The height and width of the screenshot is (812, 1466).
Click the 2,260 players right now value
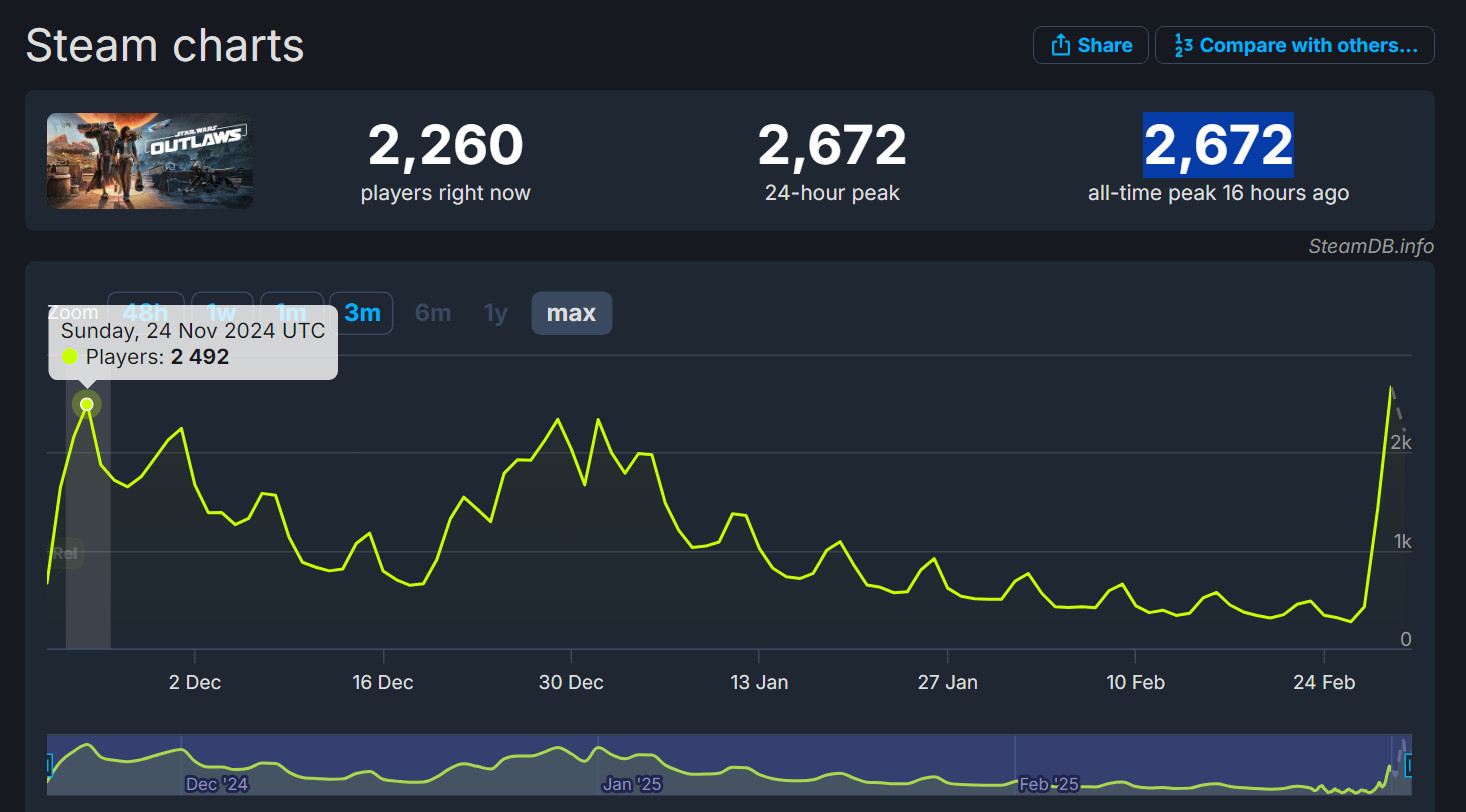[445, 146]
